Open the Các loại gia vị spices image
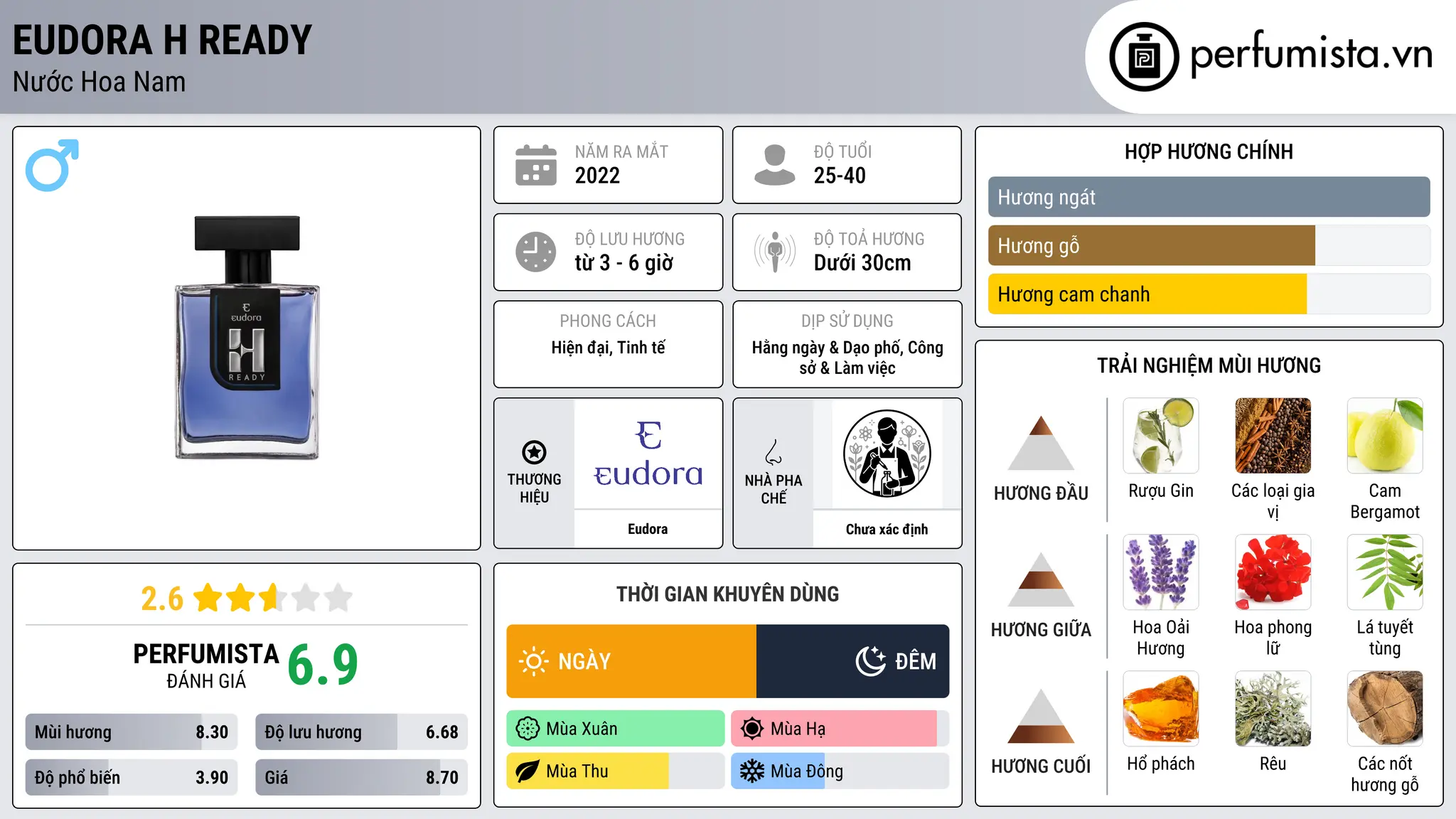The height and width of the screenshot is (819, 1456). (1273, 436)
